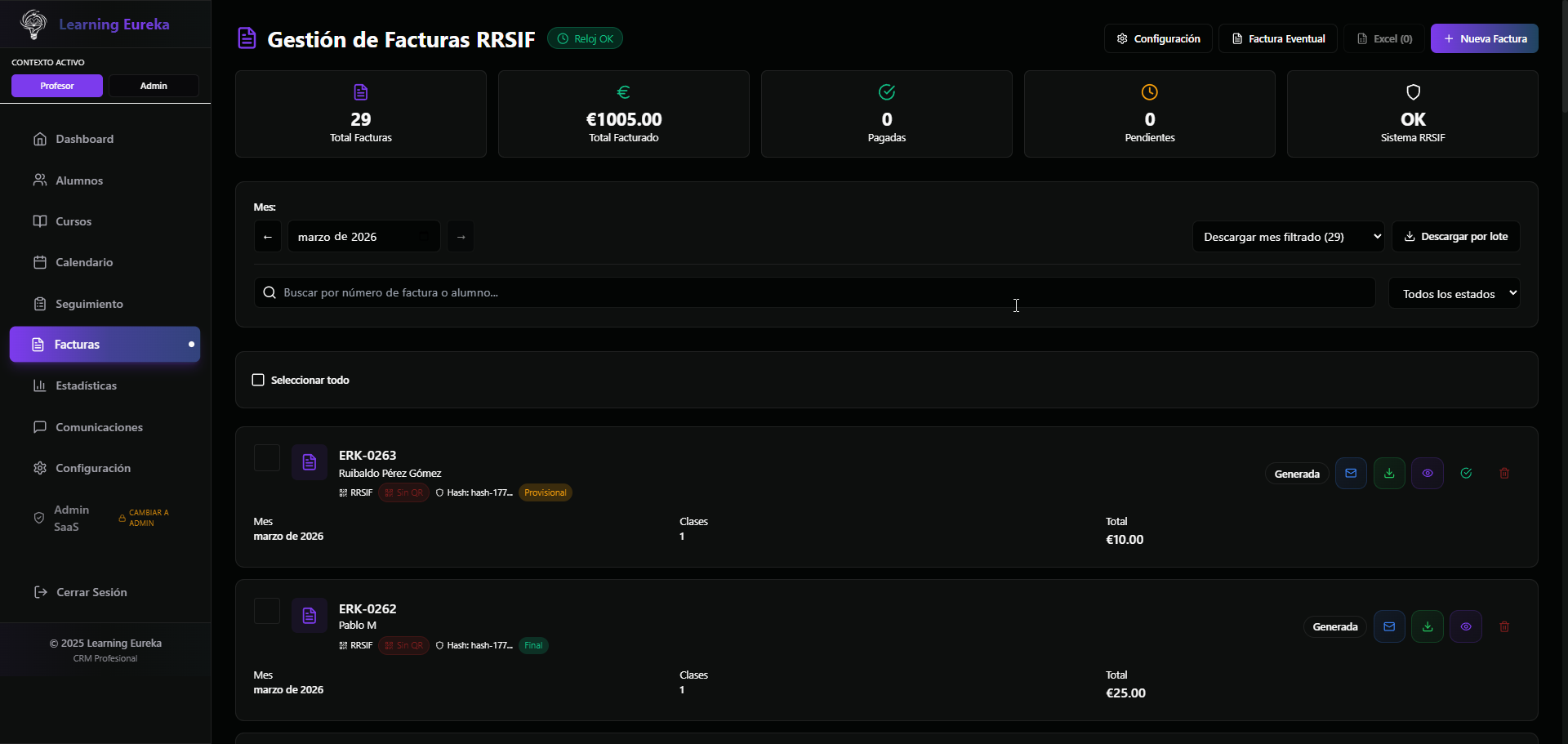This screenshot has width=1568, height=744.
Task: Check the Seleccionar todo checkbox
Action: (x=258, y=380)
